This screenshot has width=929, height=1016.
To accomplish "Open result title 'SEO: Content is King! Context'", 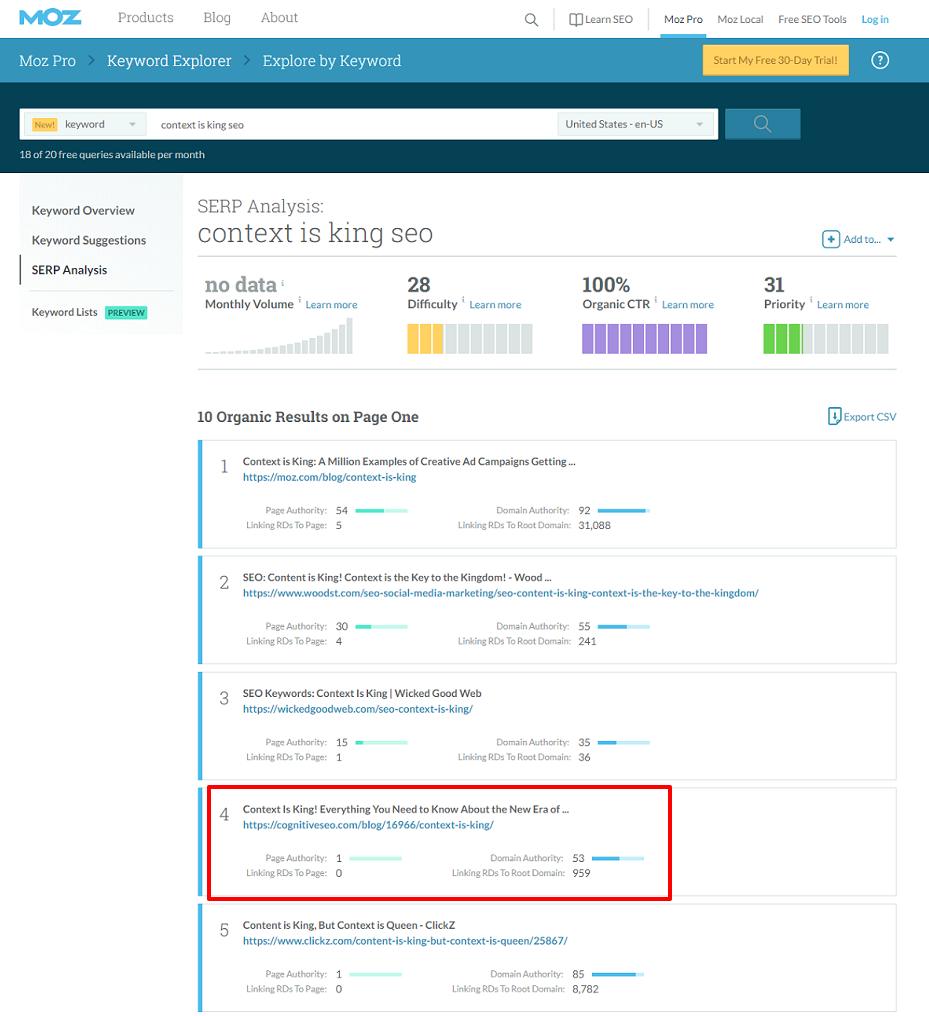I will (396, 577).
